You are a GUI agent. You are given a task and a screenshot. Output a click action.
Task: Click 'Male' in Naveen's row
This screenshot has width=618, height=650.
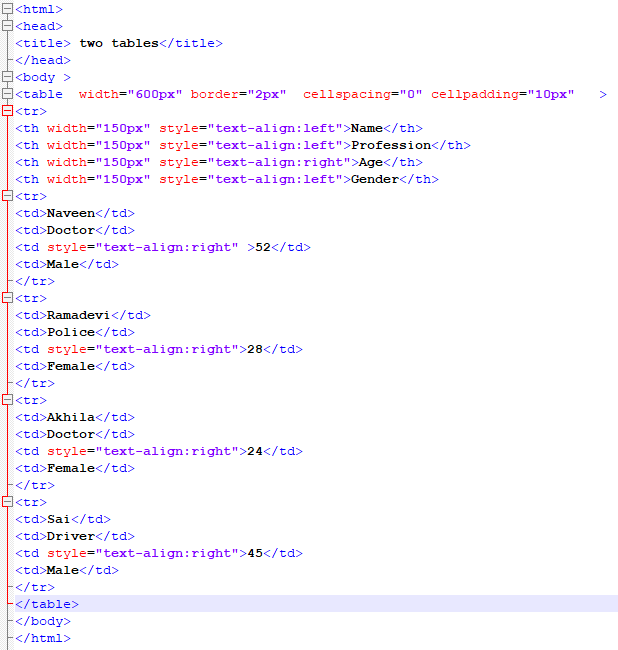[x=63, y=264]
